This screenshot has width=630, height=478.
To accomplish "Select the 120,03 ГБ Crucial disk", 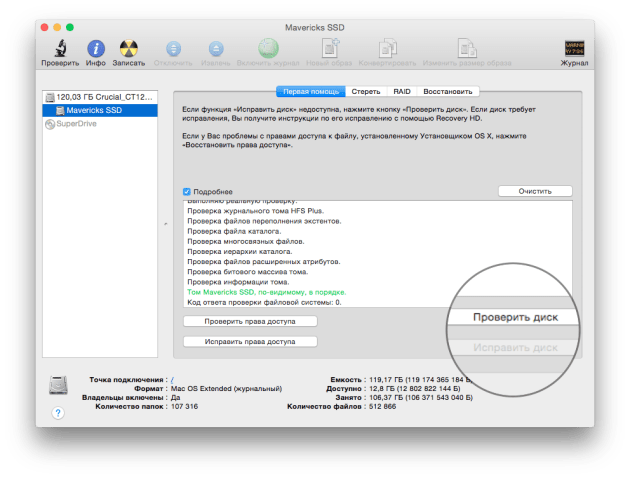I will click(100, 97).
